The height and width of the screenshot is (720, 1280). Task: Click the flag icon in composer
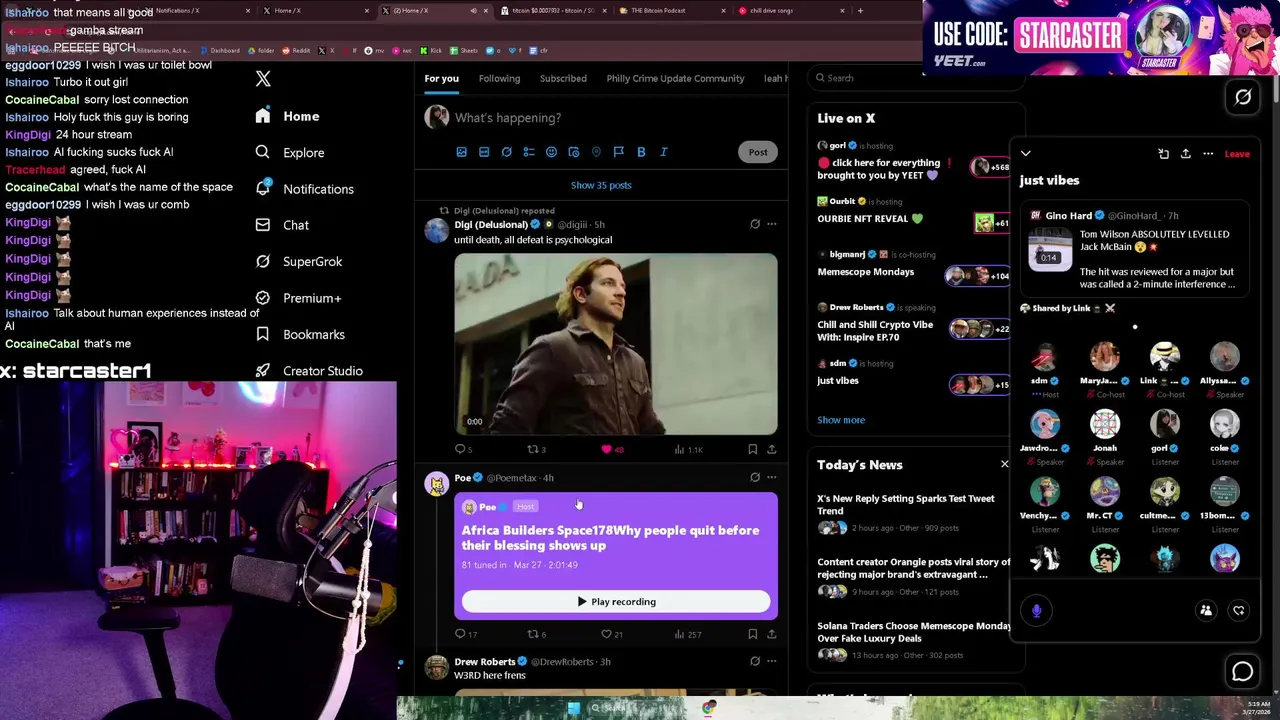(619, 152)
